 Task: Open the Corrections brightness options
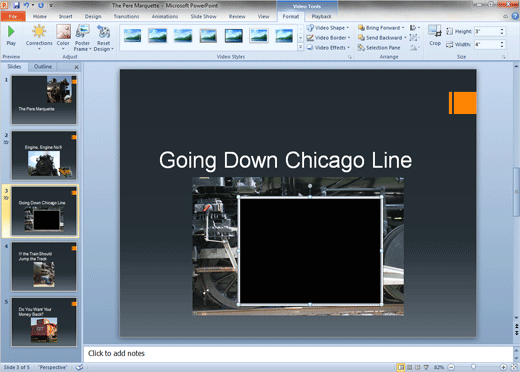coord(39,37)
